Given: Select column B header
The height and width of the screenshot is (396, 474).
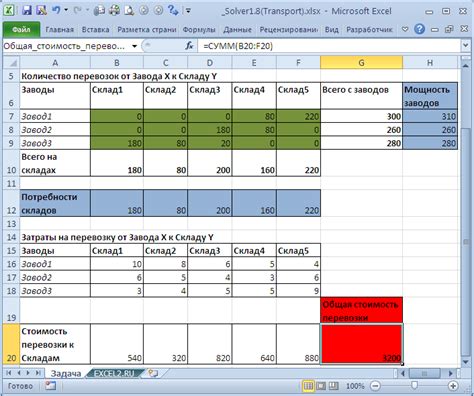Looking at the screenshot, I should point(117,62).
